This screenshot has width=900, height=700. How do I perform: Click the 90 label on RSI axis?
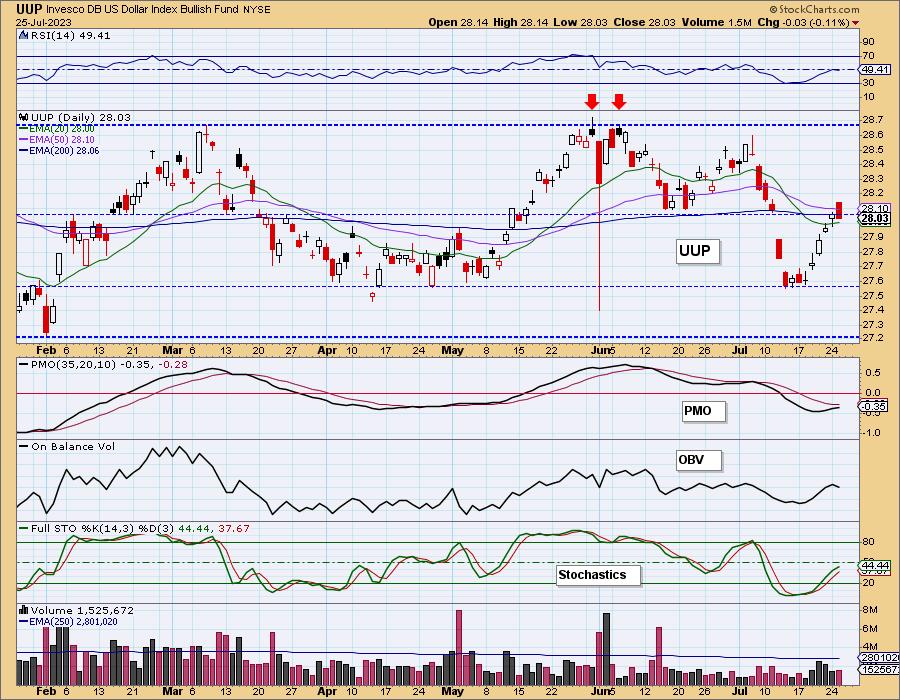tap(868, 42)
